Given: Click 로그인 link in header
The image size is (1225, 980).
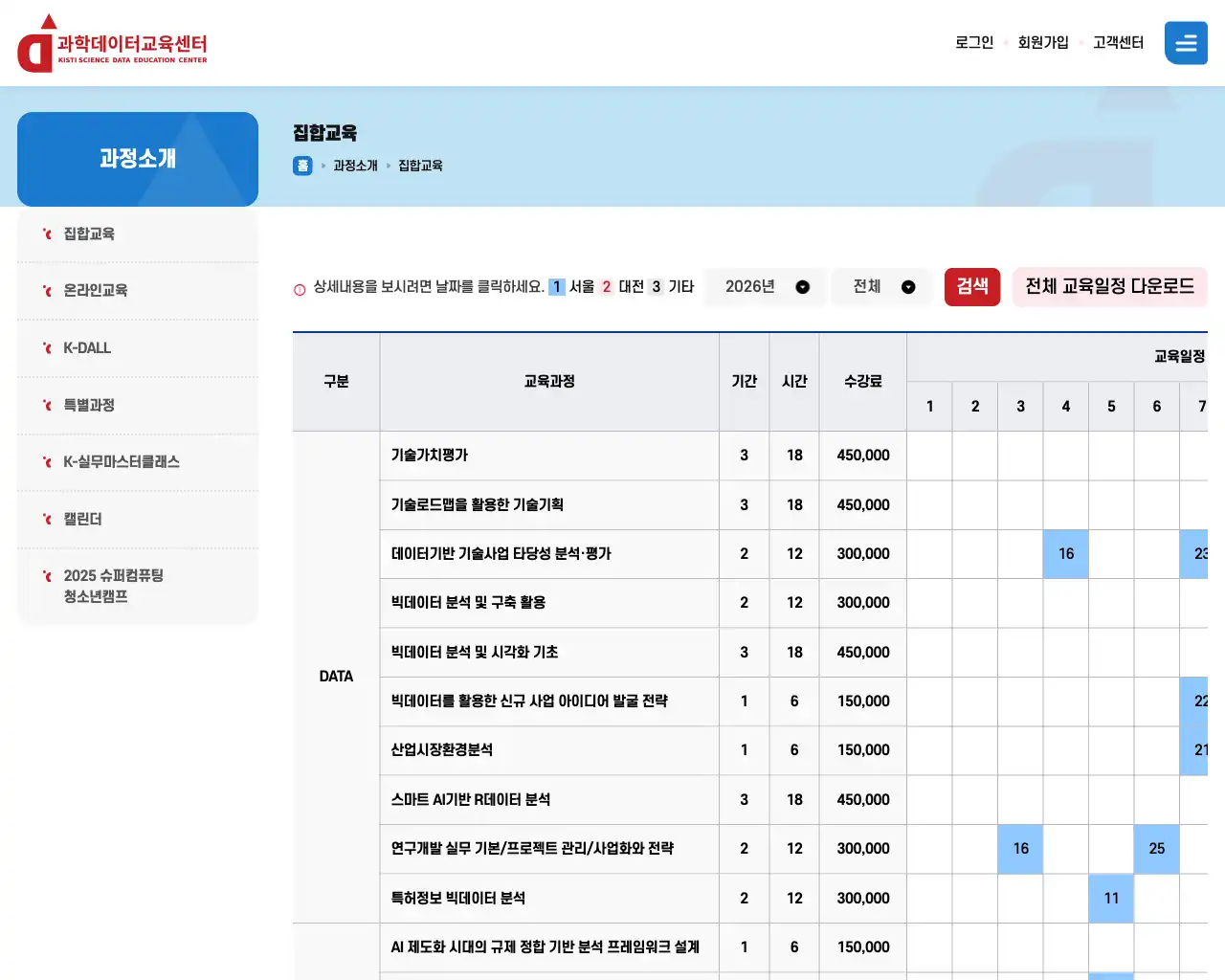Looking at the screenshot, I should click(974, 43).
